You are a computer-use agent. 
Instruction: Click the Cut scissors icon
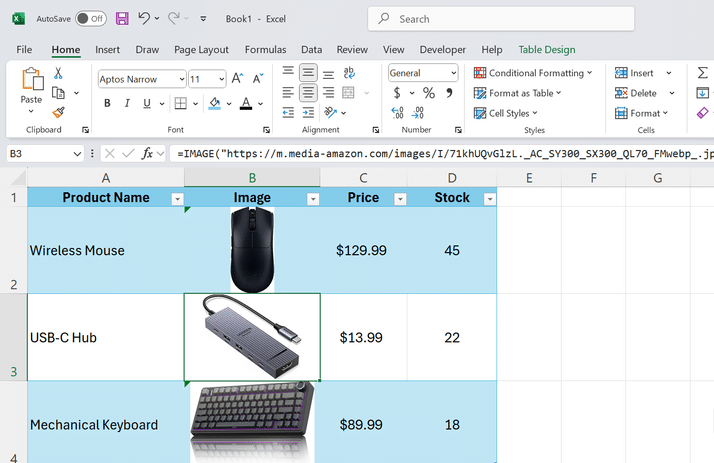(x=58, y=73)
